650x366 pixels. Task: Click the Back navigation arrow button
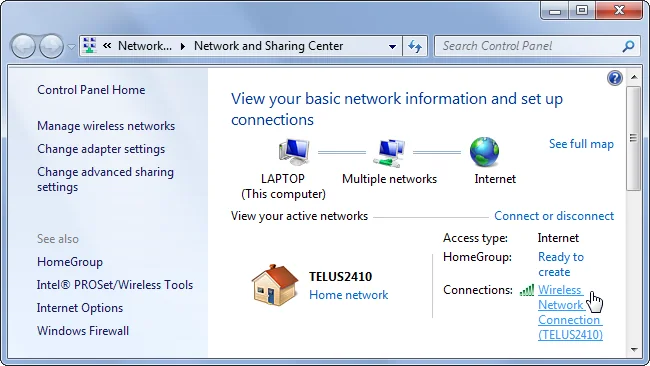(23, 46)
